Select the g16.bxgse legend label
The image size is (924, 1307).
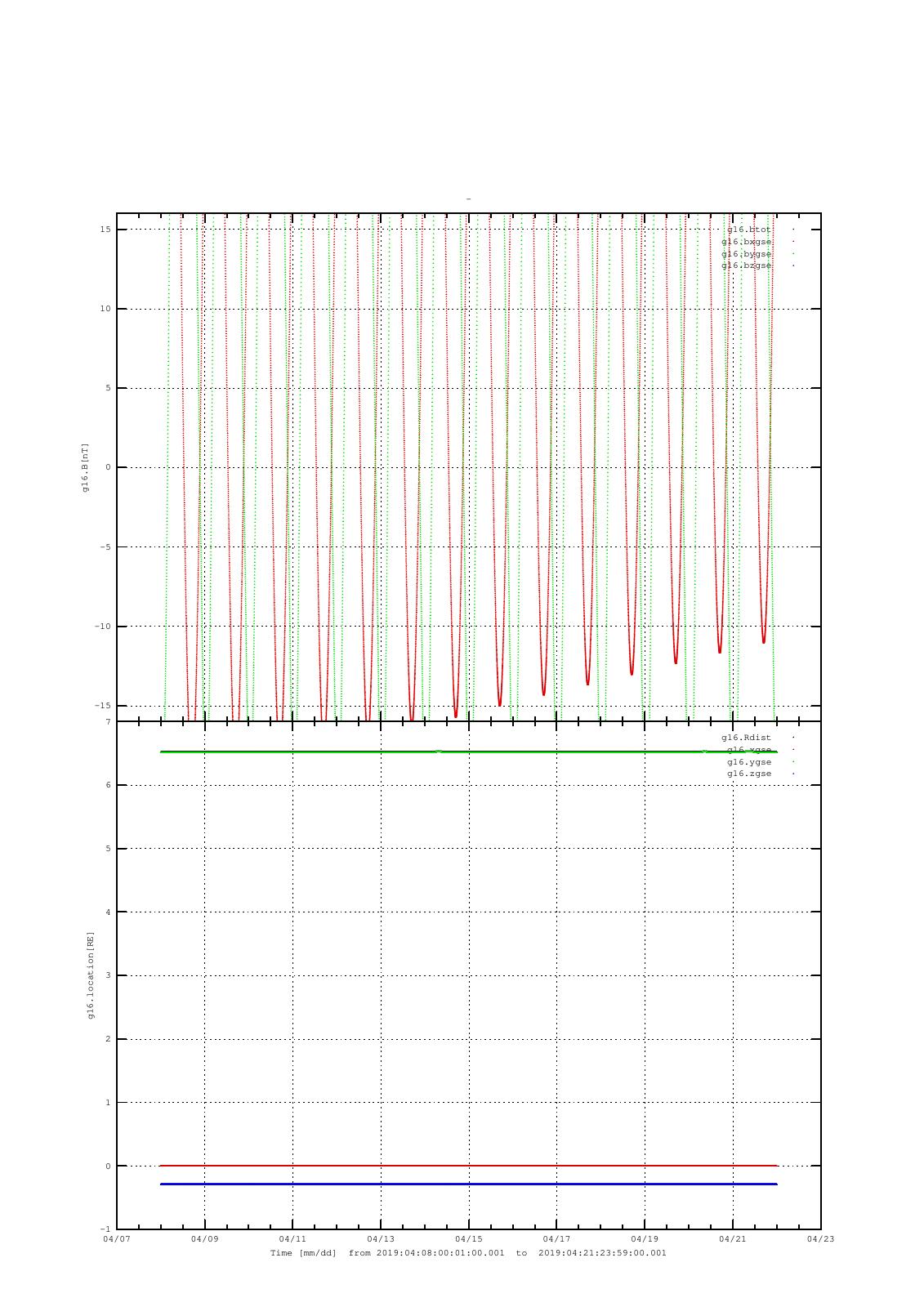click(747, 242)
